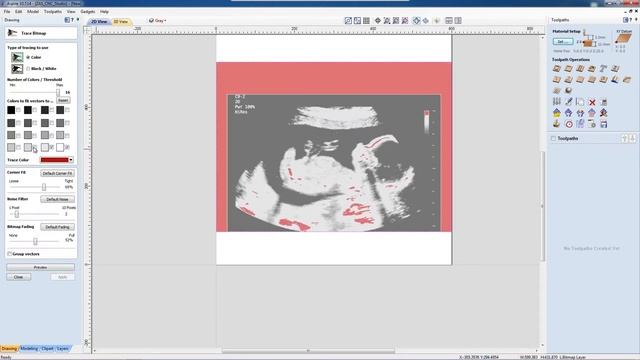
Task: Switch to the 2D View tab
Action: coord(99,21)
